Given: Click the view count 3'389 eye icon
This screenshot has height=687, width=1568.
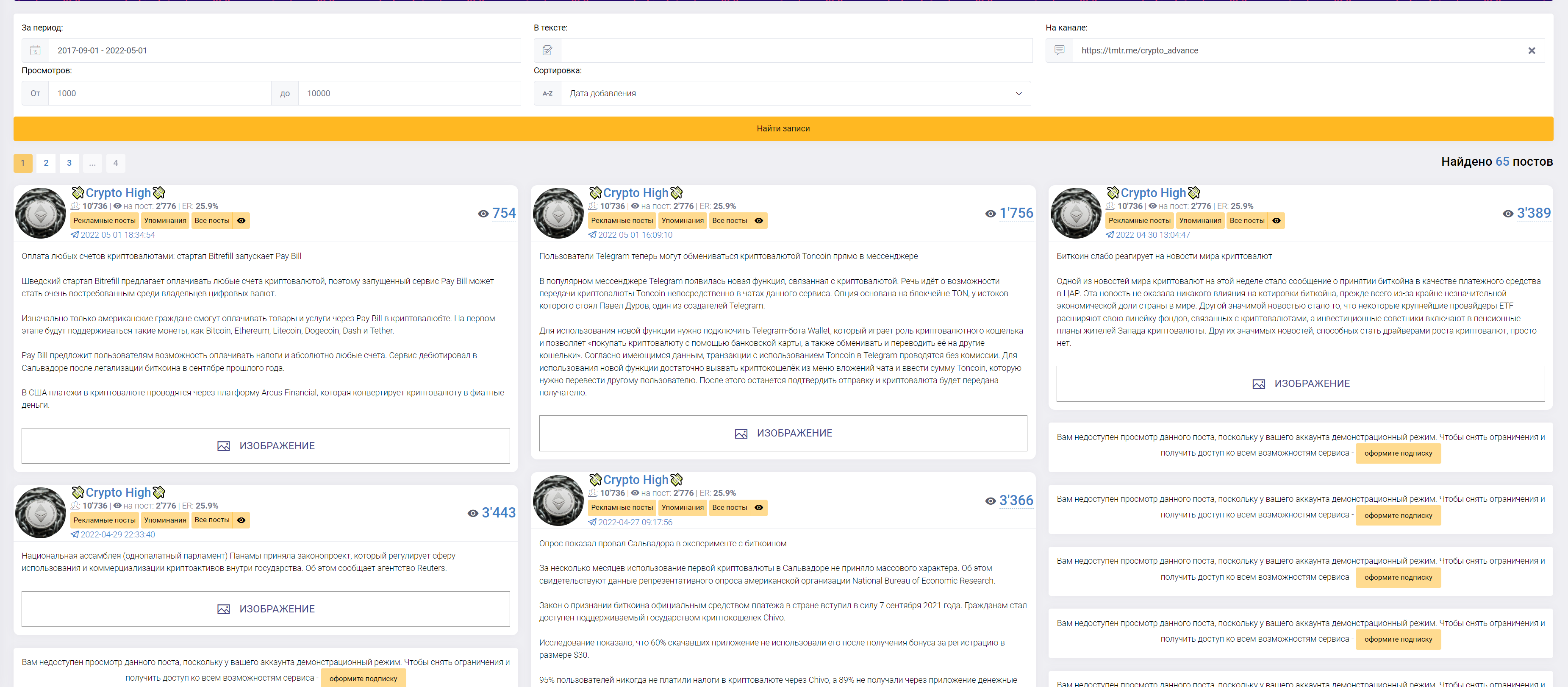Looking at the screenshot, I should click(x=1507, y=214).
